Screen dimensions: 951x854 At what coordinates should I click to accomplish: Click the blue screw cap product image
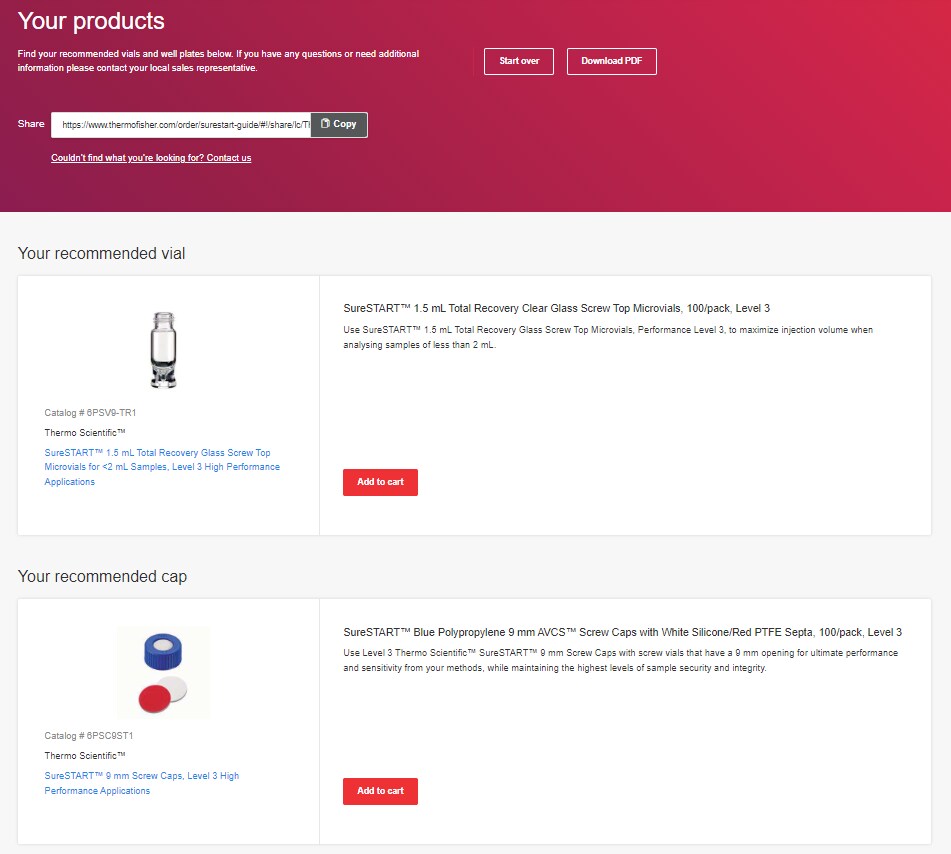pos(162,672)
